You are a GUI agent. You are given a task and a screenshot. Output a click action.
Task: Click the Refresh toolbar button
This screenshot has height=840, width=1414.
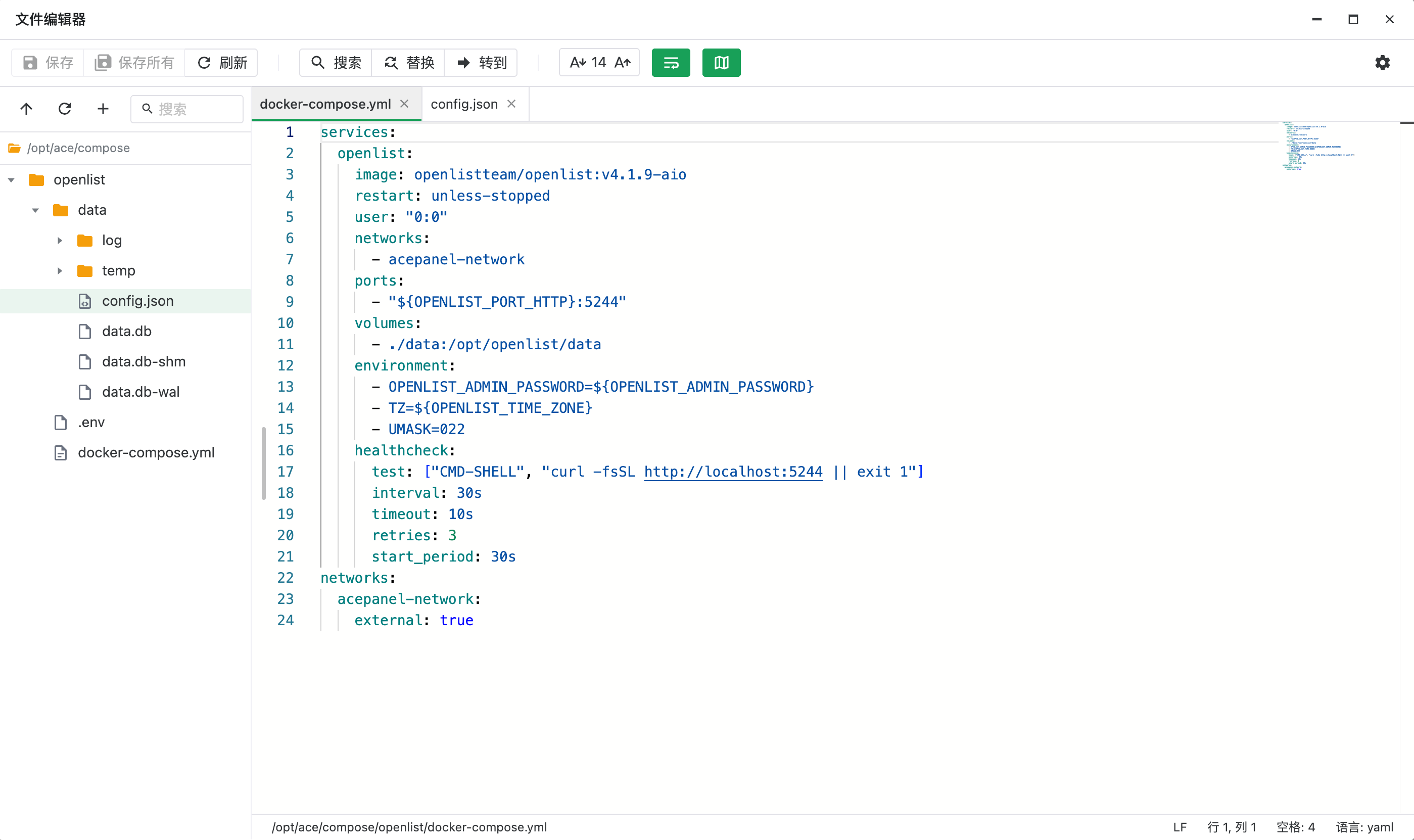(x=222, y=62)
